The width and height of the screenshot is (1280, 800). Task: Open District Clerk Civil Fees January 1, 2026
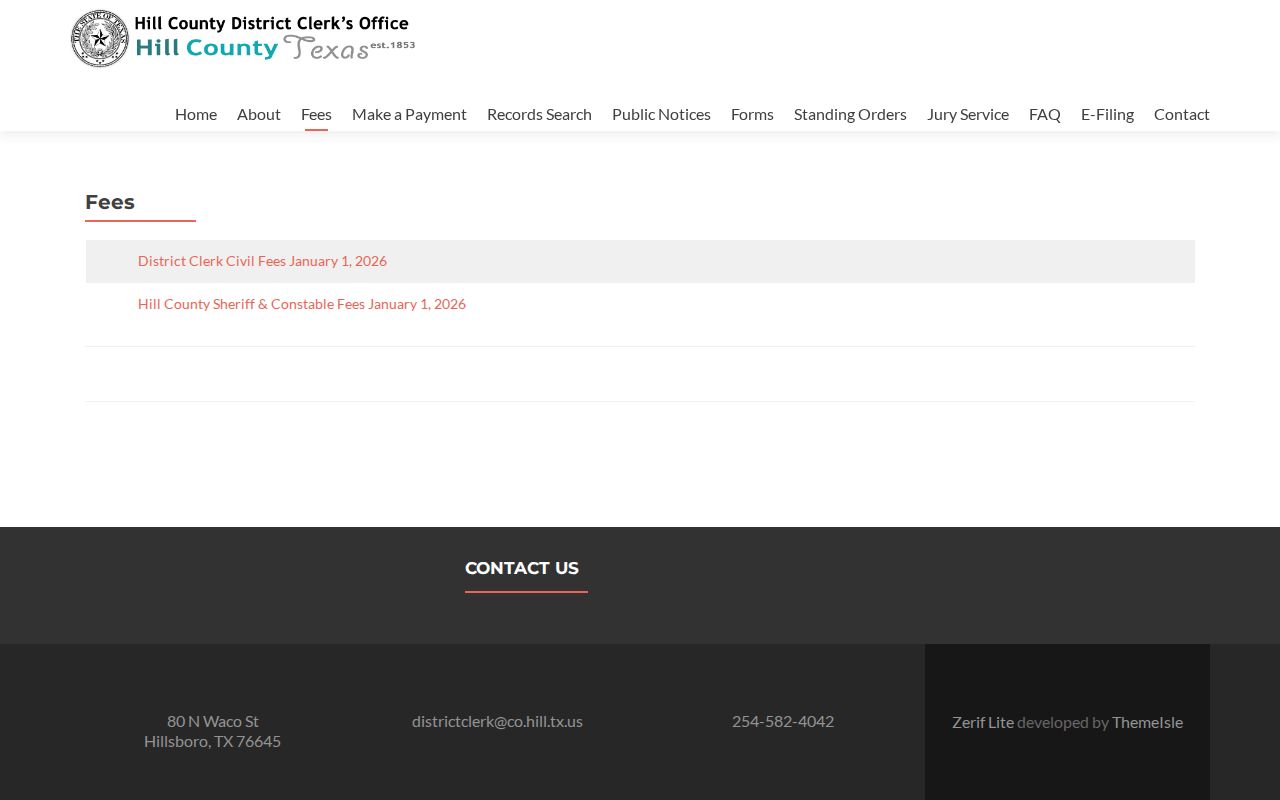[x=262, y=261]
